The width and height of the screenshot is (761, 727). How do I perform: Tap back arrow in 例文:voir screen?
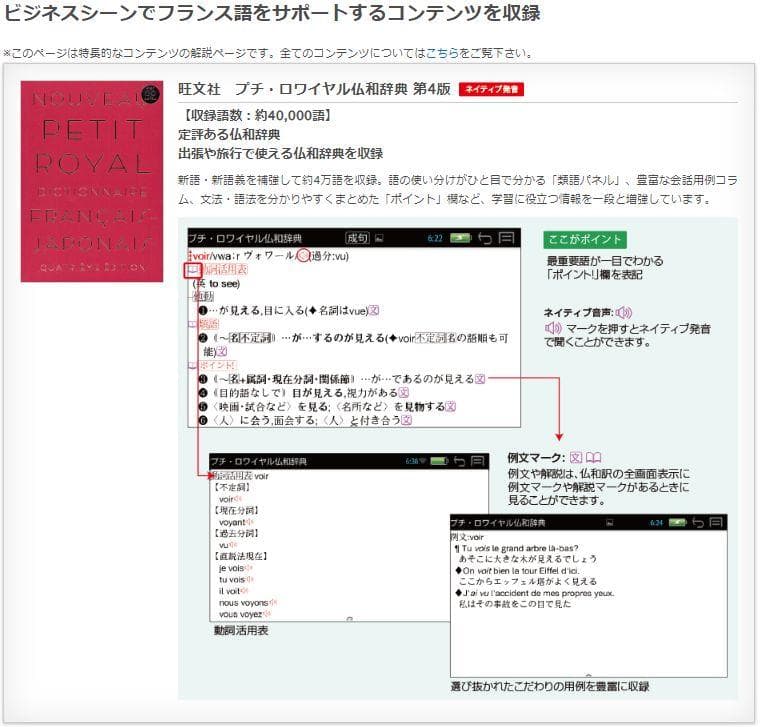click(x=698, y=523)
